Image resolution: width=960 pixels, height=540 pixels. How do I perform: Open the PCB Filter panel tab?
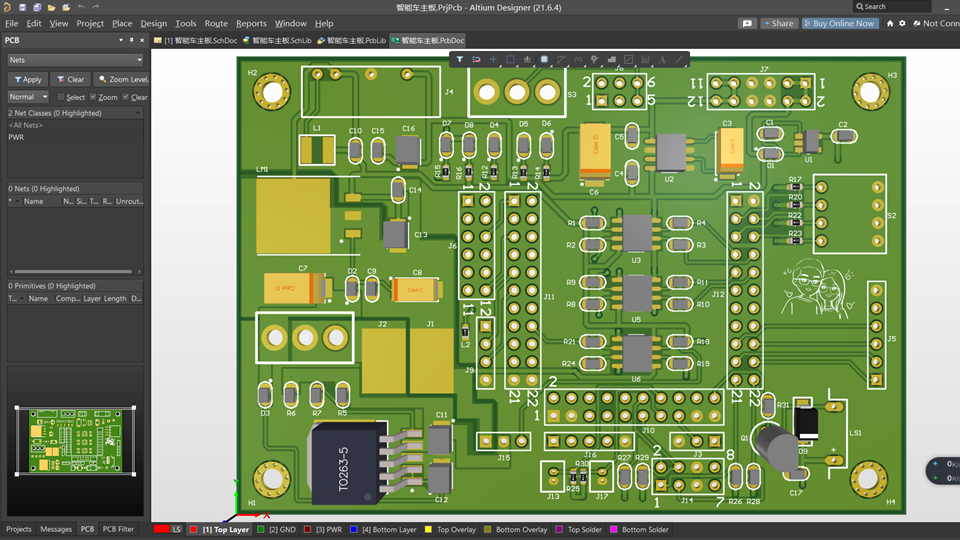click(118, 529)
